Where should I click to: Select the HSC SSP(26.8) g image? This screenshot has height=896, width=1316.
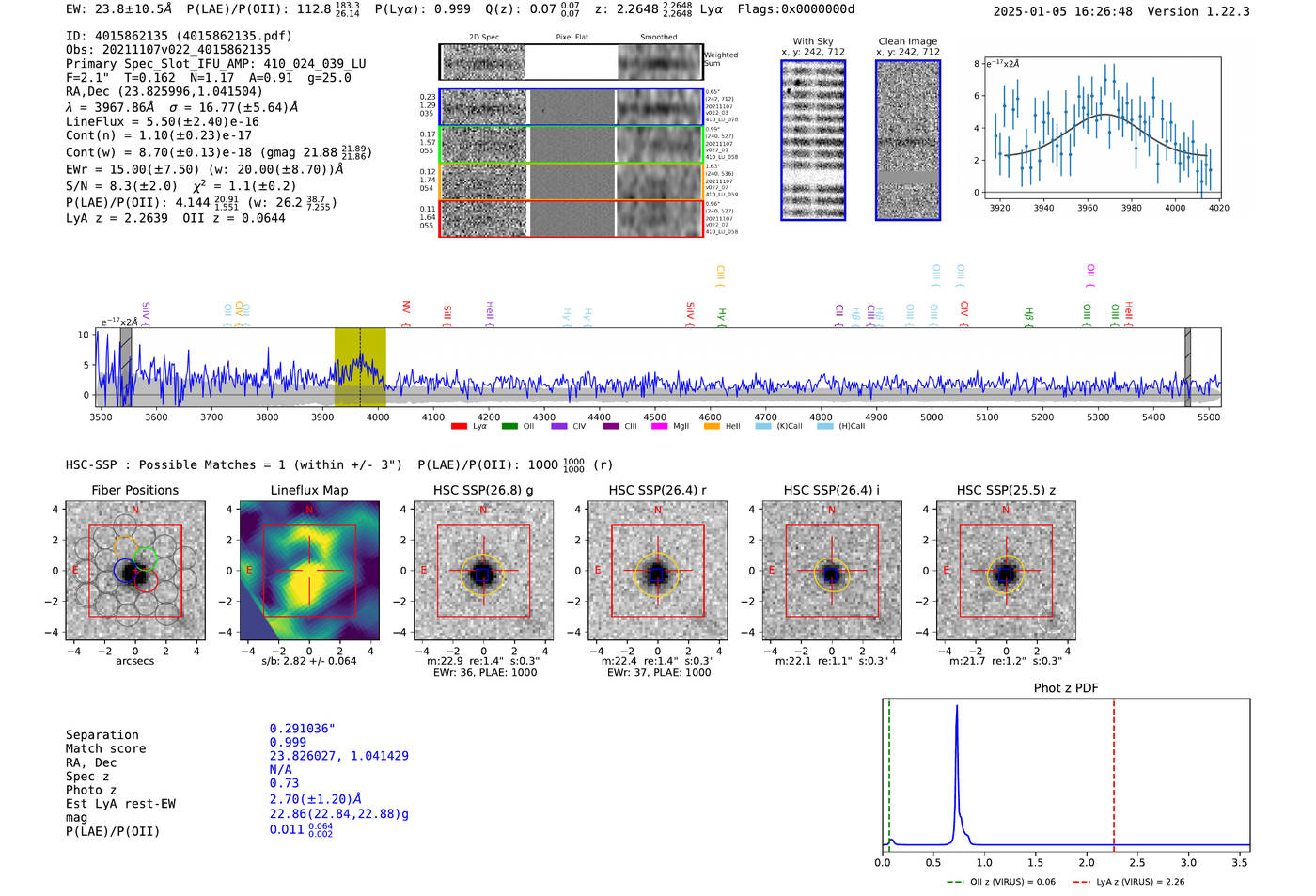coord(483,571)
